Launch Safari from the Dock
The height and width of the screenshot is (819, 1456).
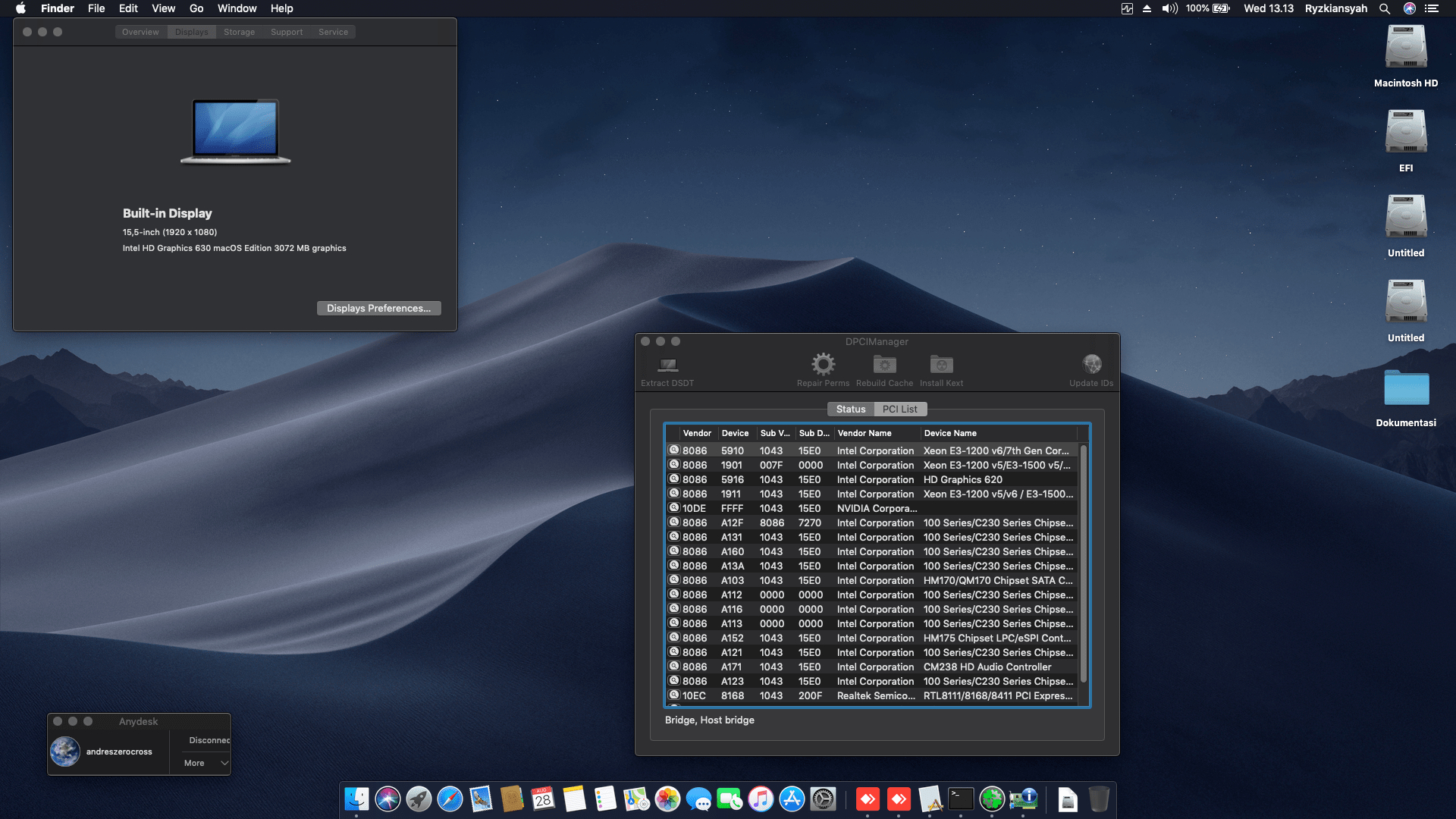450,799
